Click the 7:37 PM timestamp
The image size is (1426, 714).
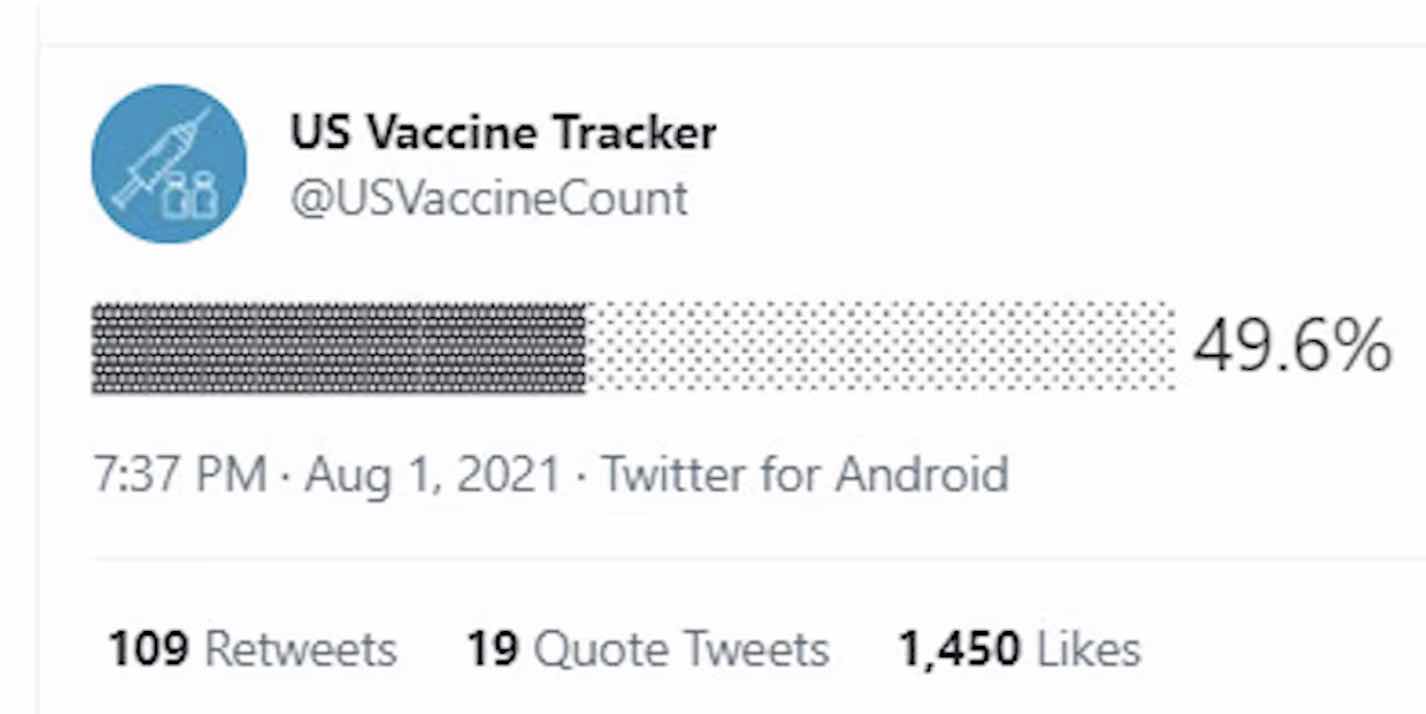click(x=180, y=474)
